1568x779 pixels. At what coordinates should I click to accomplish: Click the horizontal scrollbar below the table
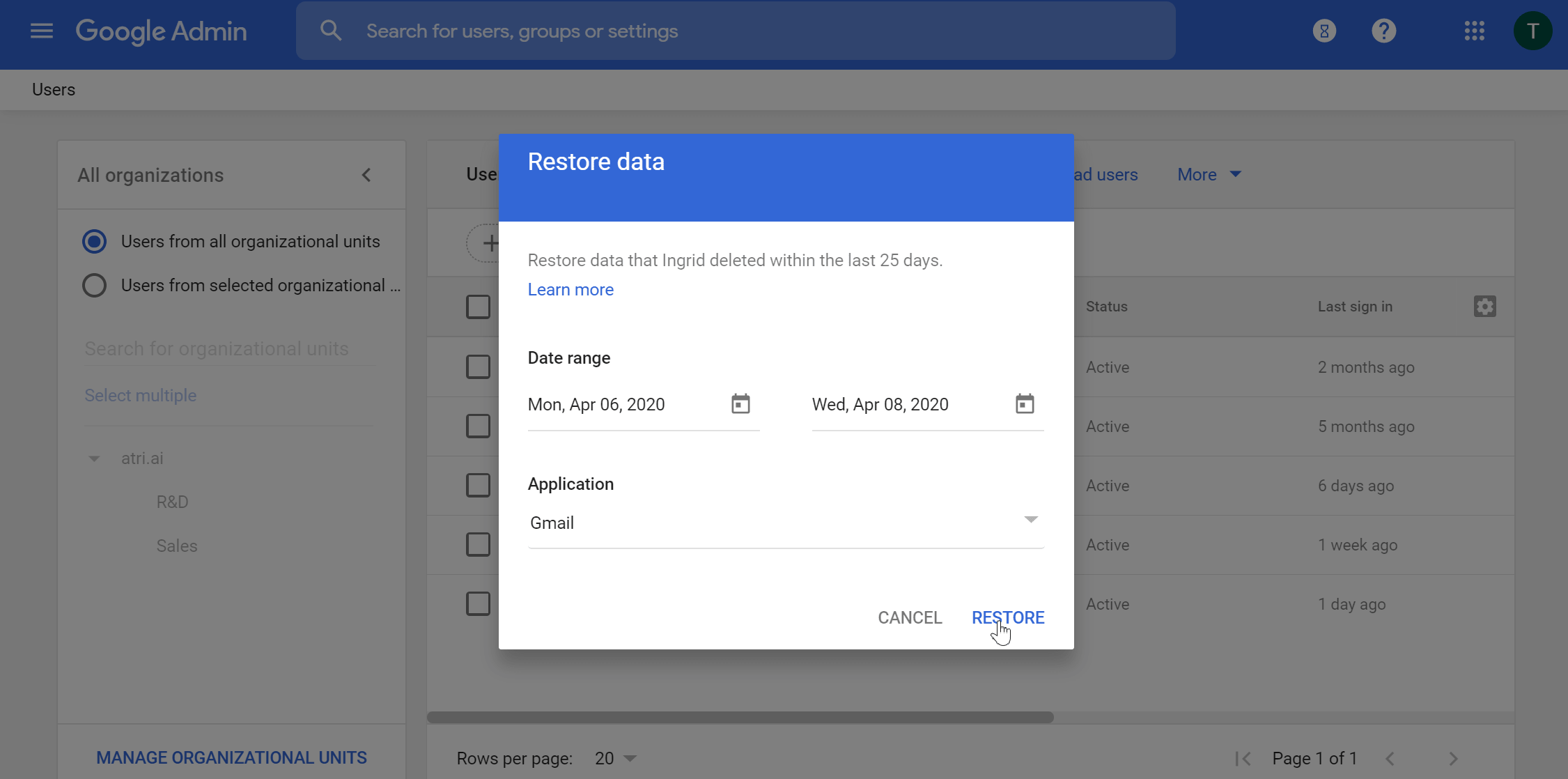click(x=740, y=717)
